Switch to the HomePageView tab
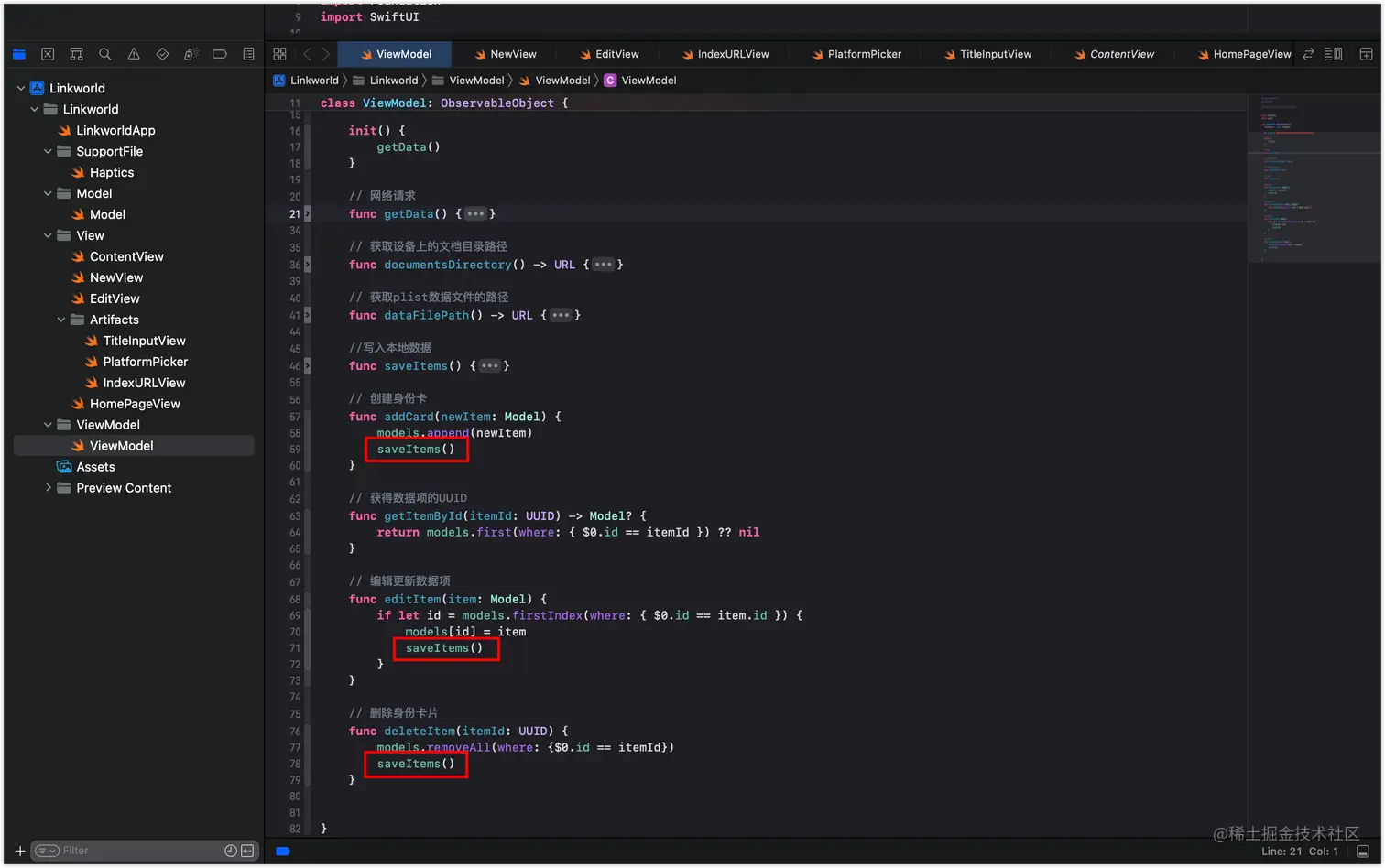The height and width of the screenshot is (868, 1385). coord(1244,54)
